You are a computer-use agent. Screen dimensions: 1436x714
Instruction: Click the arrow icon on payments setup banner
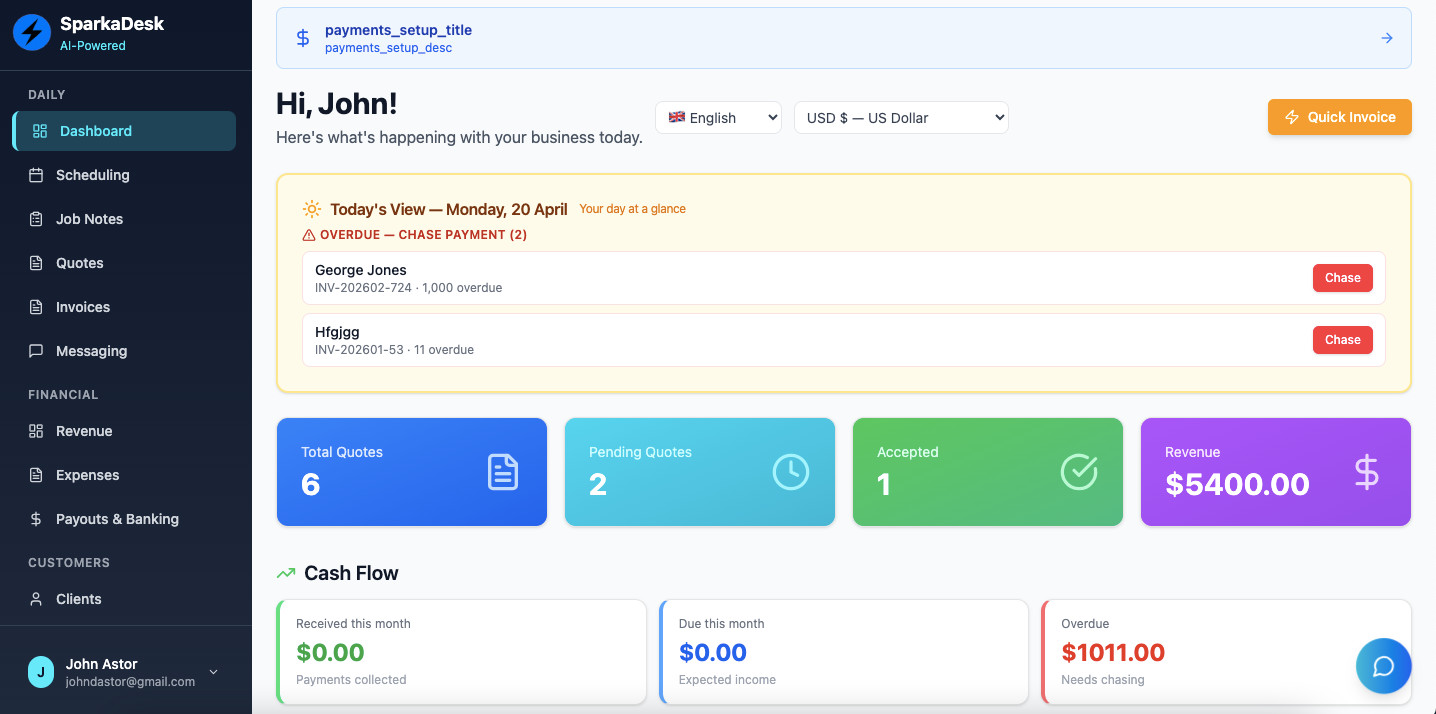[1387, 38]
